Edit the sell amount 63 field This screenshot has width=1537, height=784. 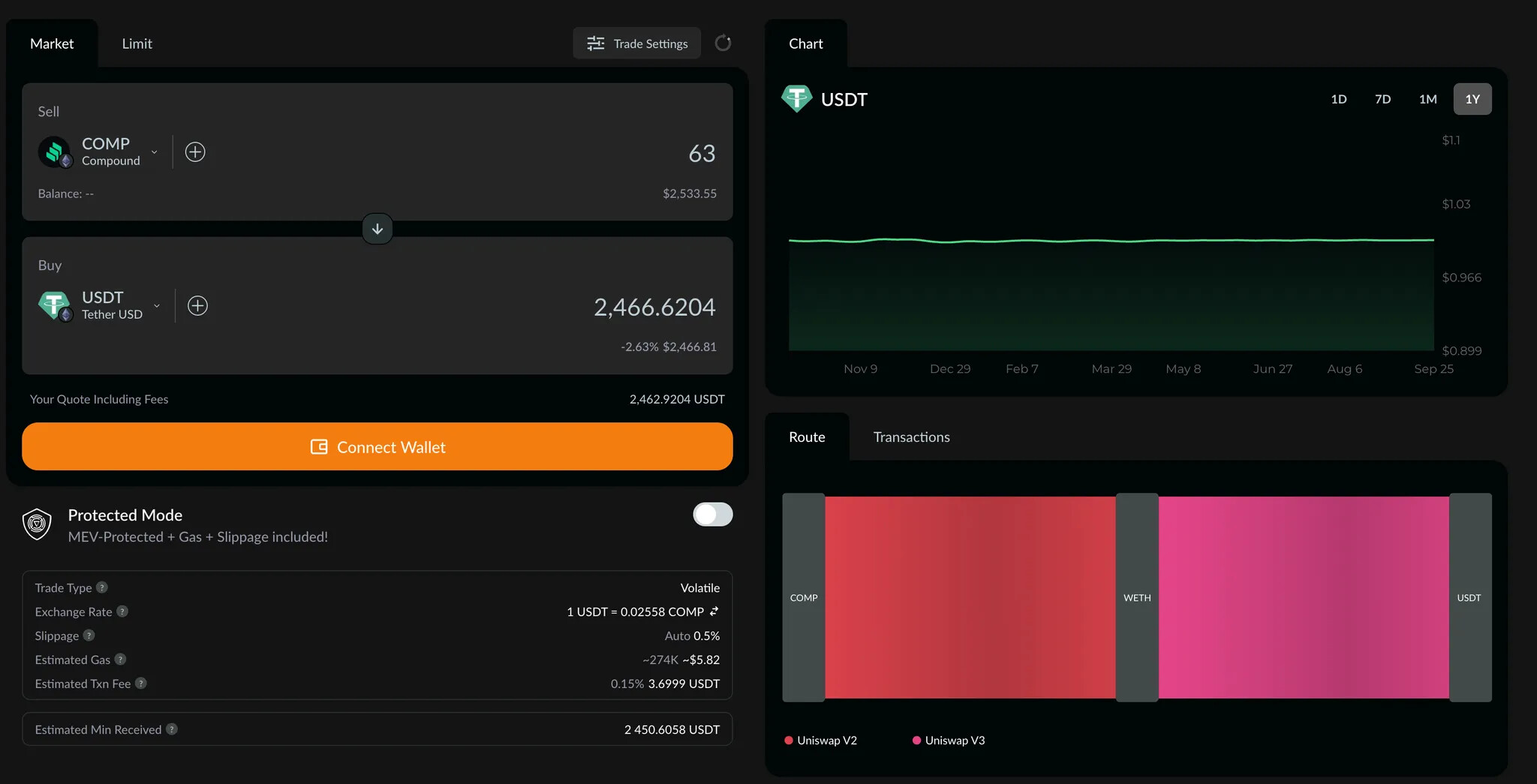(x=702, y=153)
